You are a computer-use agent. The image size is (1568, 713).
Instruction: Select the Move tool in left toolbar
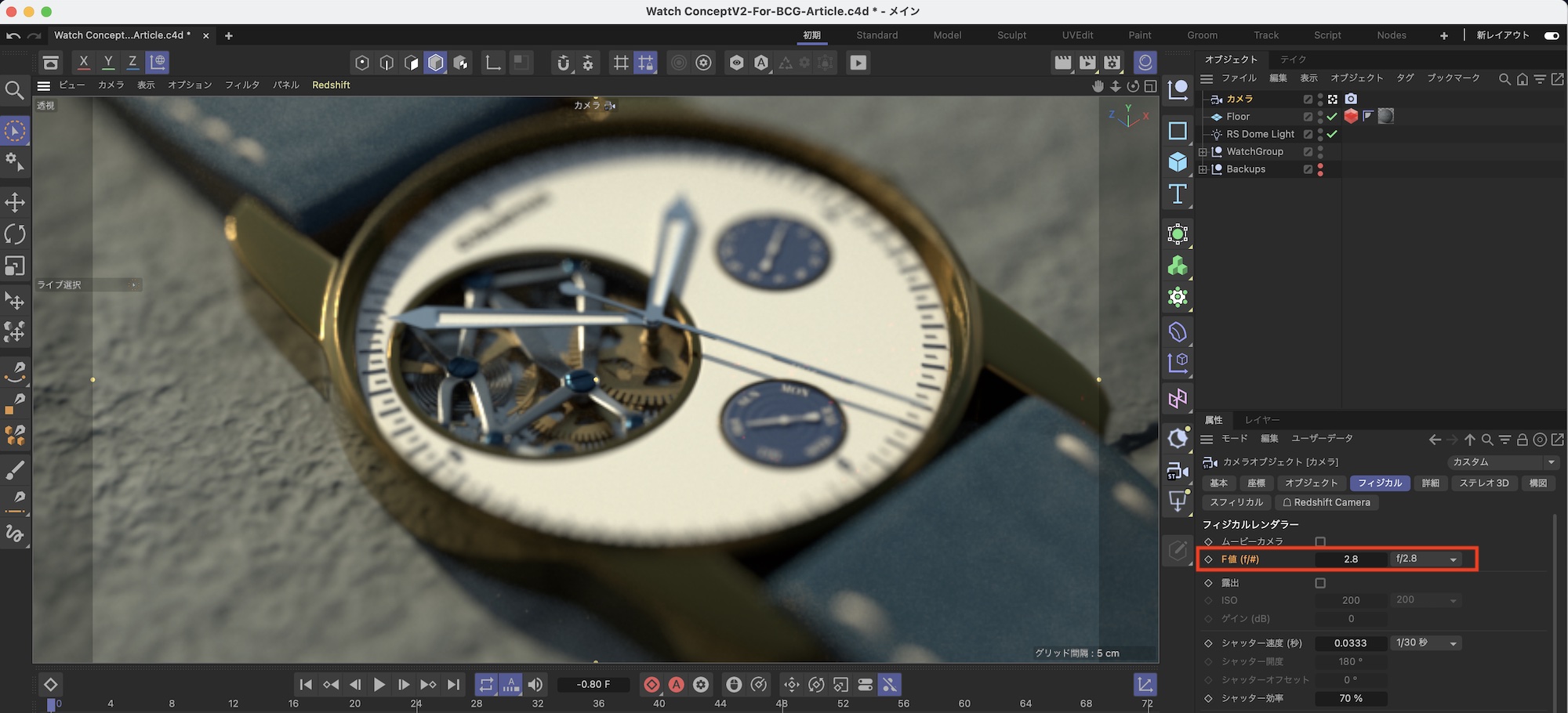coord(15,203)
